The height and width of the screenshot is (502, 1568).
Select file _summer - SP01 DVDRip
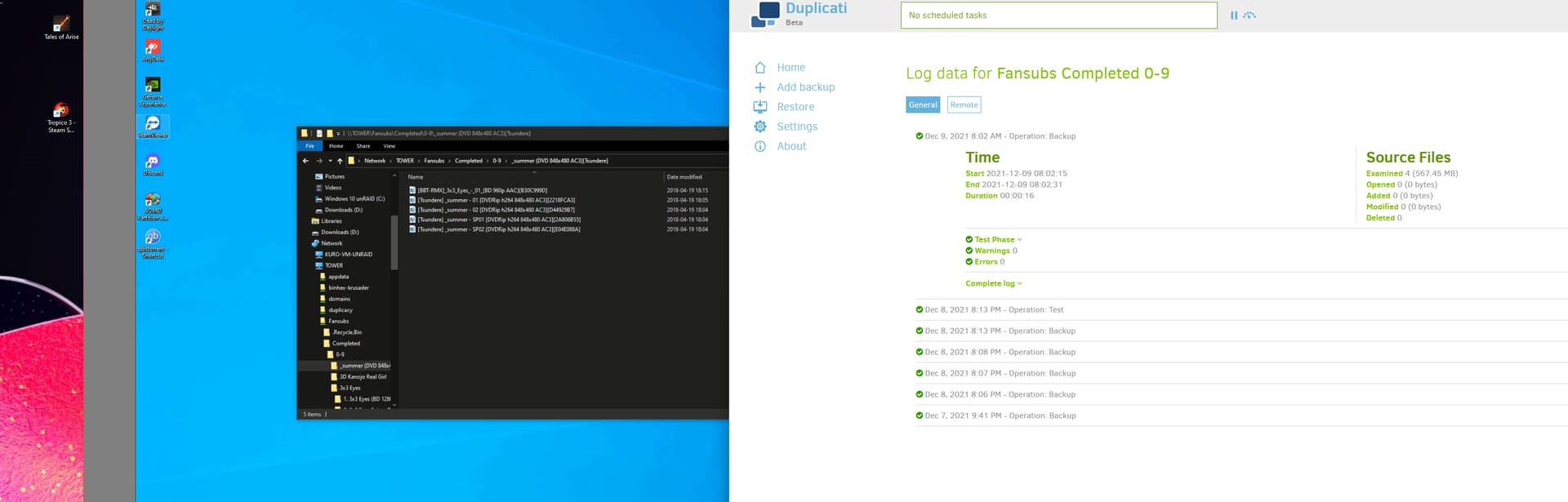(499, 220)
